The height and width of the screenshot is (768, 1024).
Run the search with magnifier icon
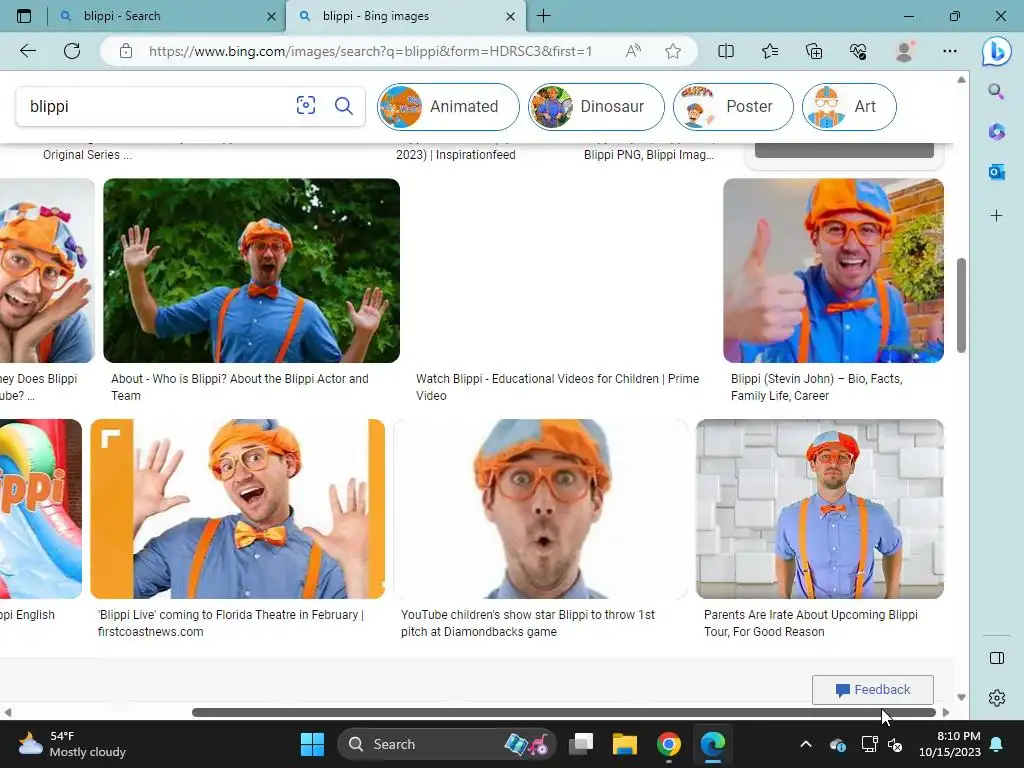[344, 106]
